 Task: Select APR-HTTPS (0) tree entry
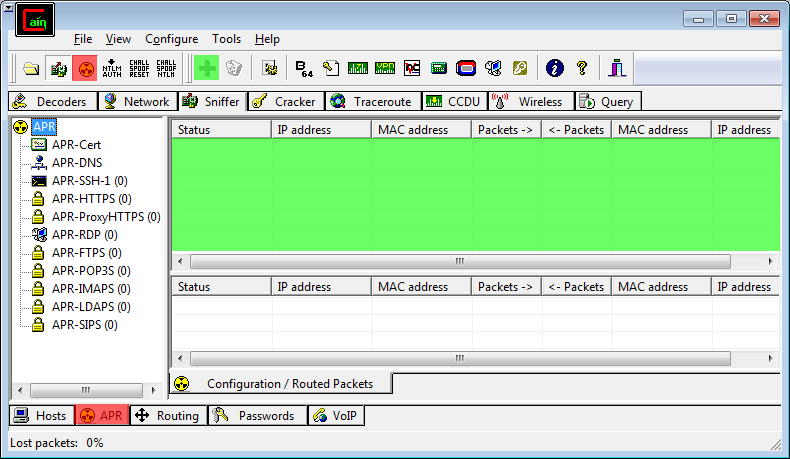click(x=92, y=199)
